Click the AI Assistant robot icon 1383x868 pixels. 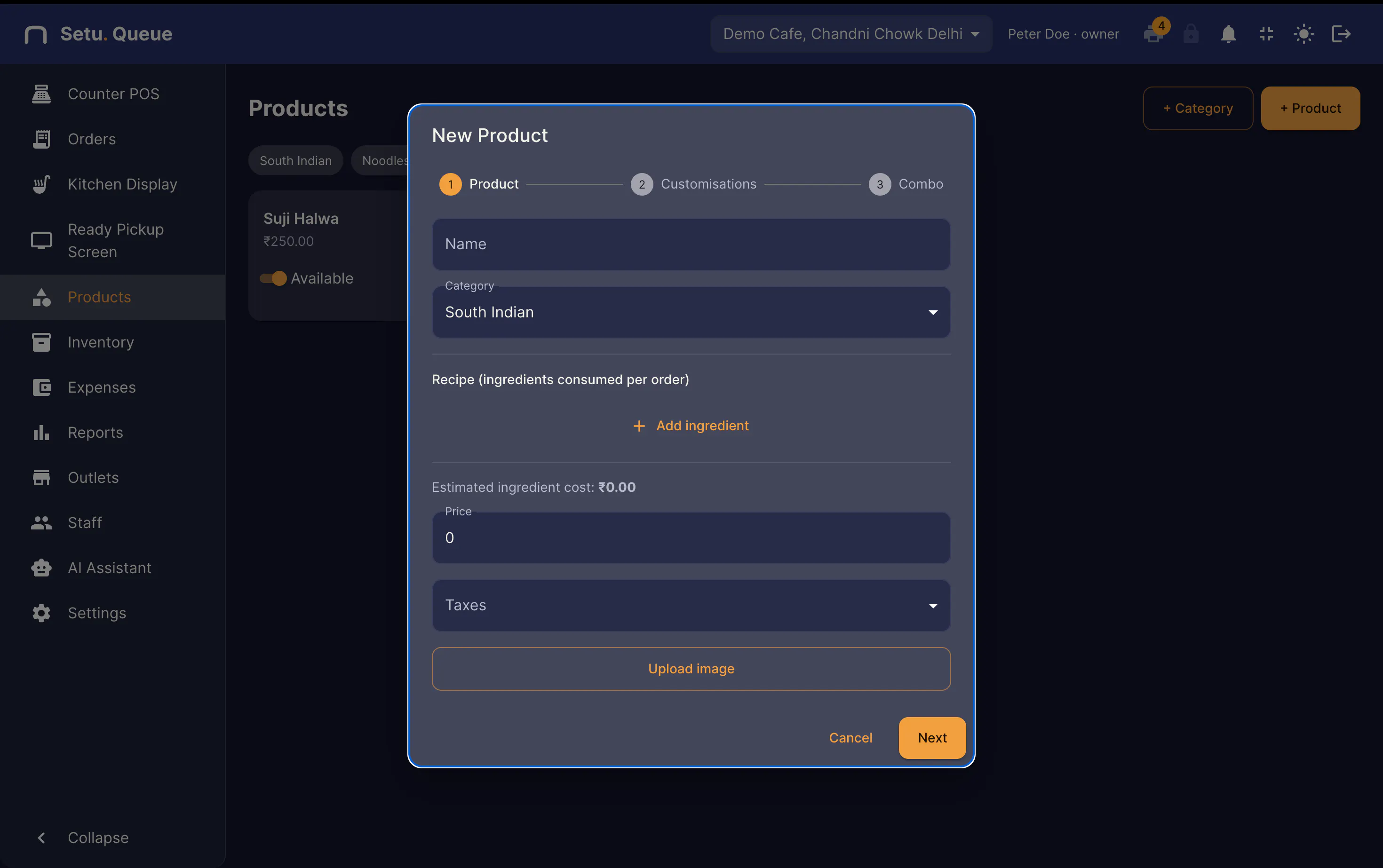pos(41,568)
